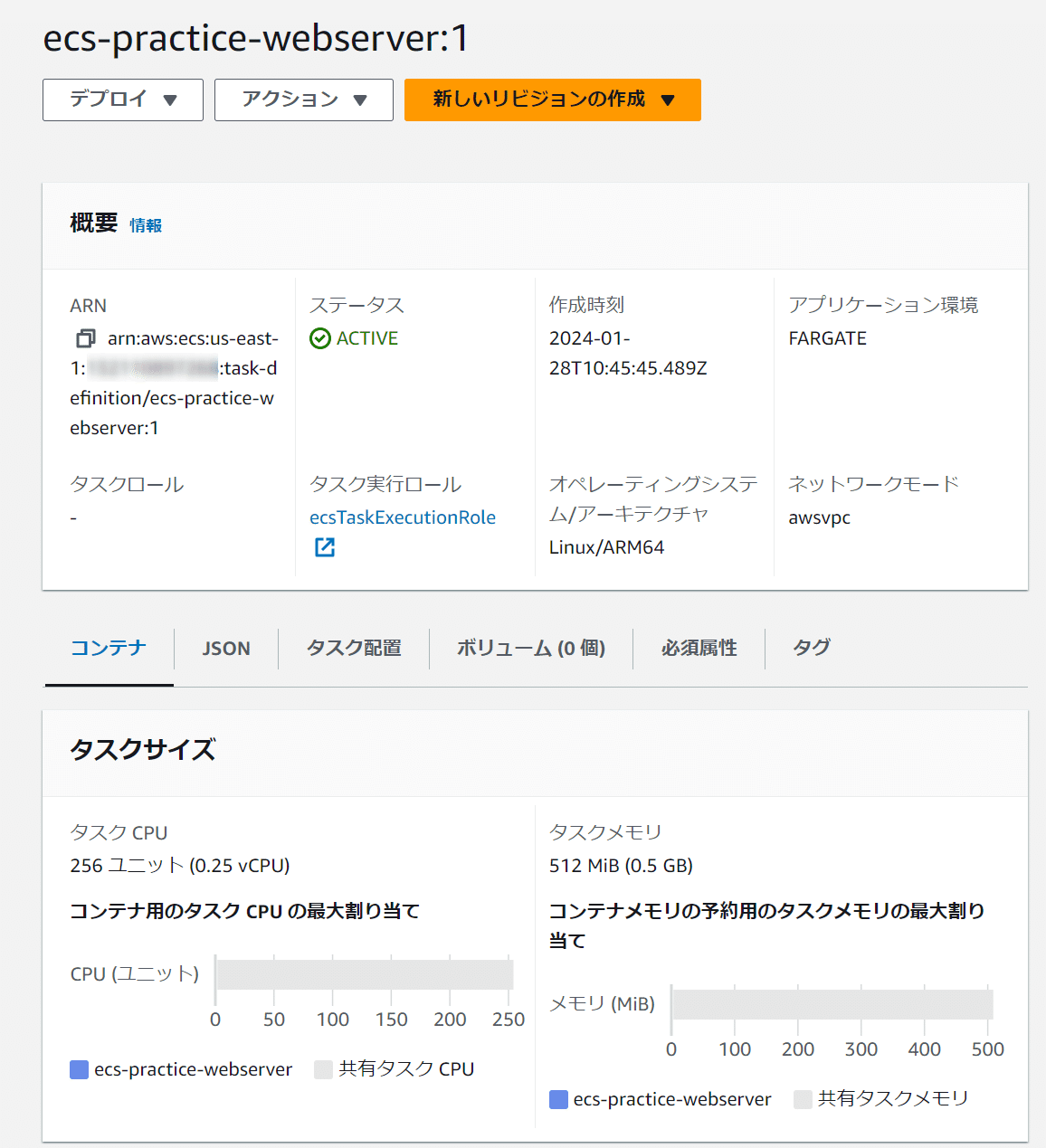Click the 情報 link beside 概要
This screenshot has height=1148, width=1046.
tap(146, 225)
